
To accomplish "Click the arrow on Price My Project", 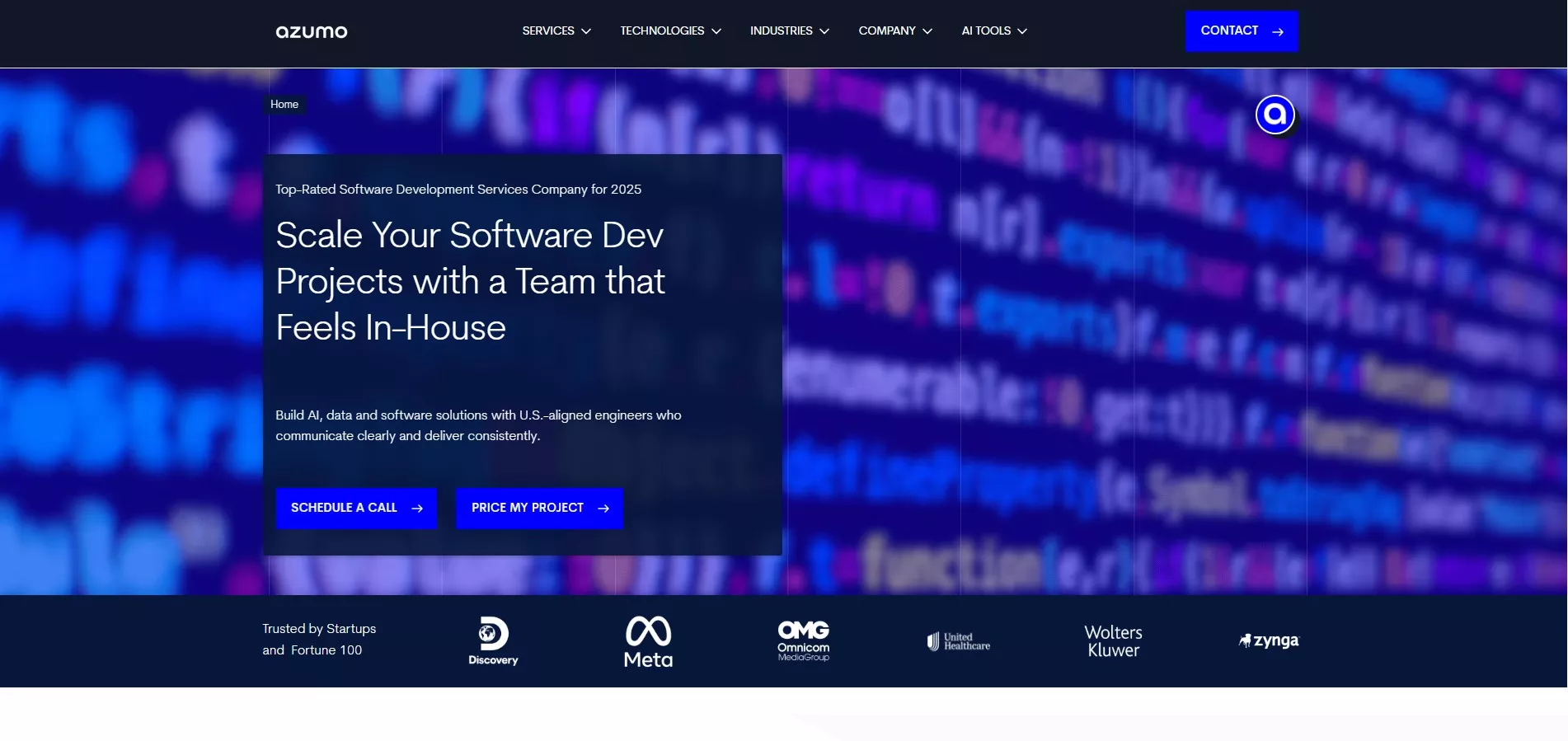I will click(603, 509).
